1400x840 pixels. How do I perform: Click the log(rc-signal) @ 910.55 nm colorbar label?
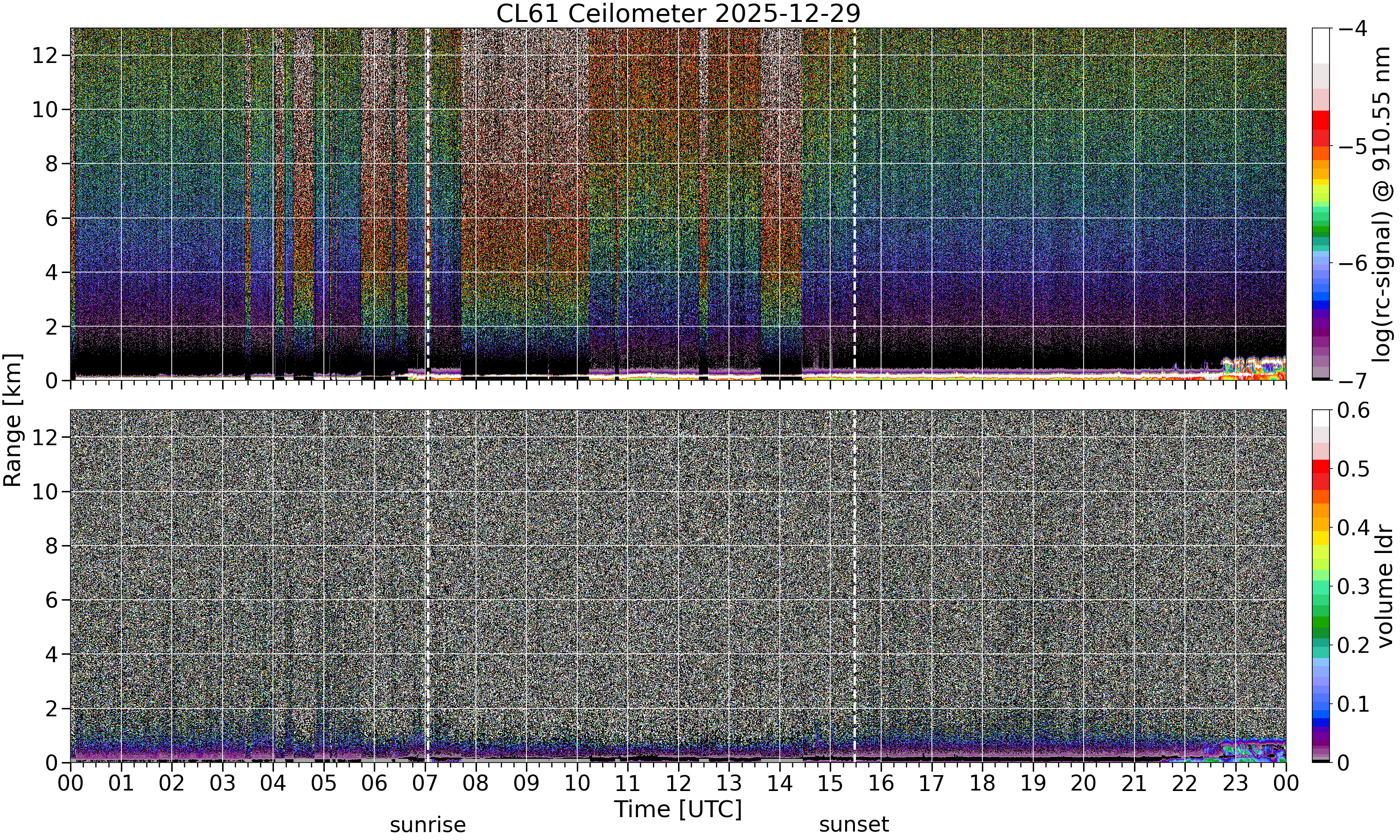click(x=1382, y=205)
